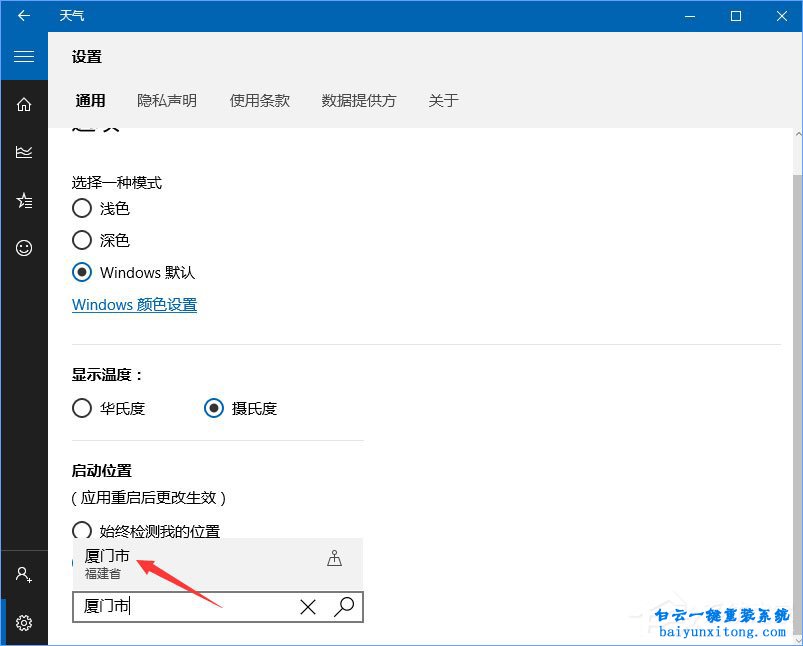The image size is (803, 646).
Task: Open the Historical Weather chart icon
Action: (24, 152)
